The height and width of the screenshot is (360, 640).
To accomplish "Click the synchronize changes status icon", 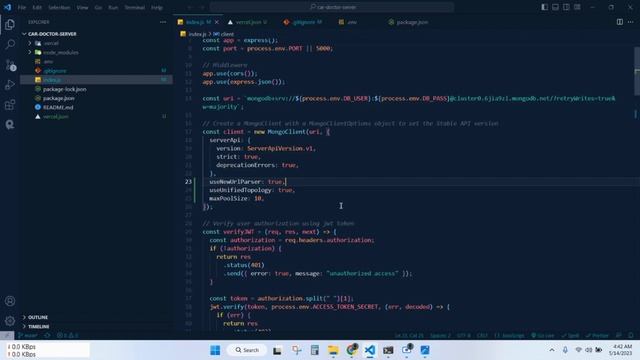I will click(x=47, y=336).
